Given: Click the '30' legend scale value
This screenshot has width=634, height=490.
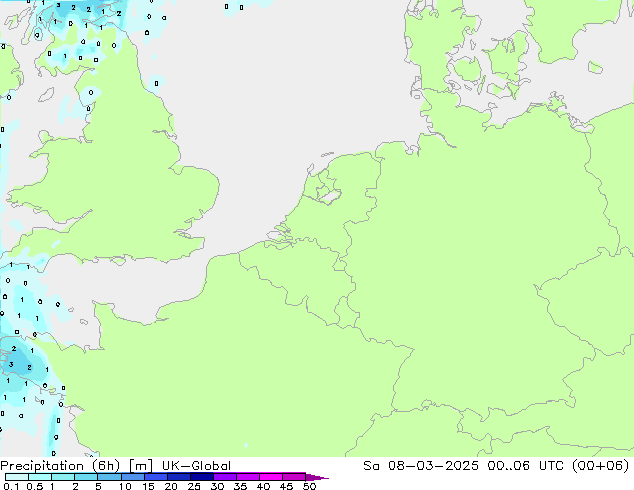Looking at the screenshot, I should (217, 486).
